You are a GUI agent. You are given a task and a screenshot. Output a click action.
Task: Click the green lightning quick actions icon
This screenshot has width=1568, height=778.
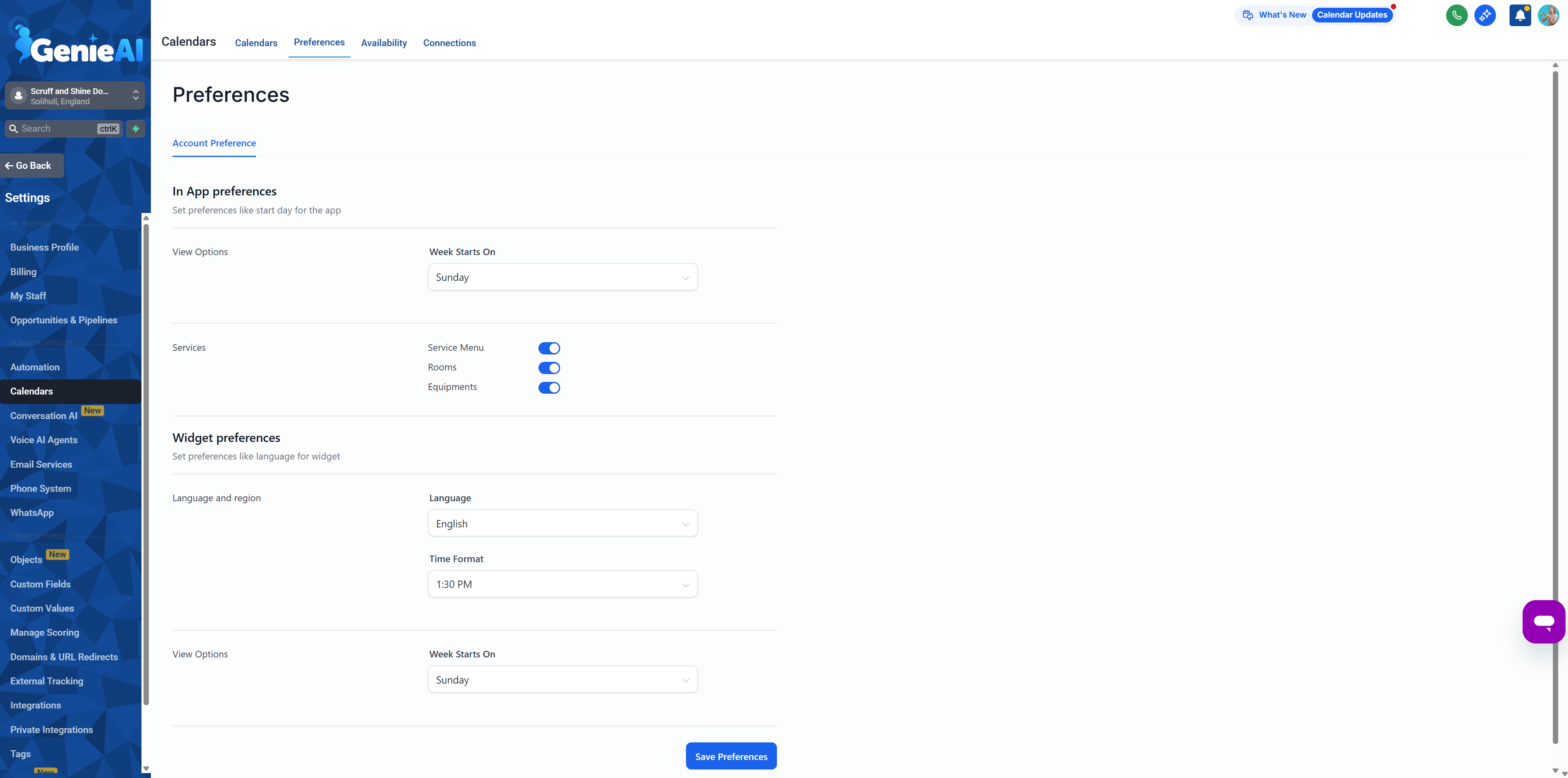click(135, 128)
